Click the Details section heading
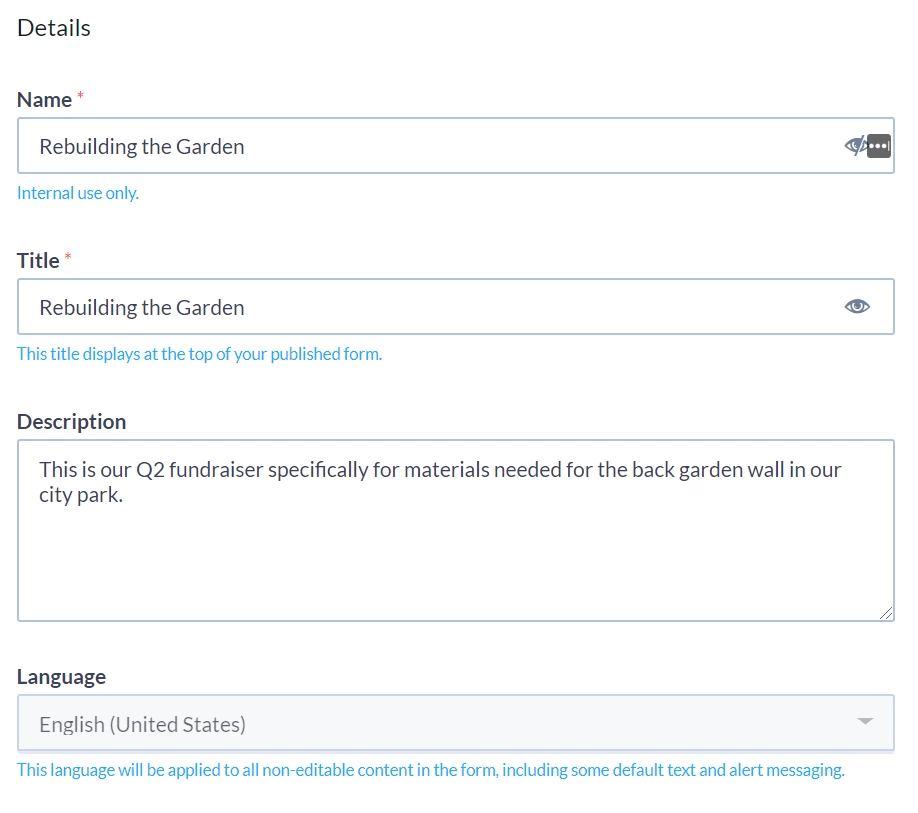Image resolution: width=918 pixels, height=813 pixels. point(54,28)
